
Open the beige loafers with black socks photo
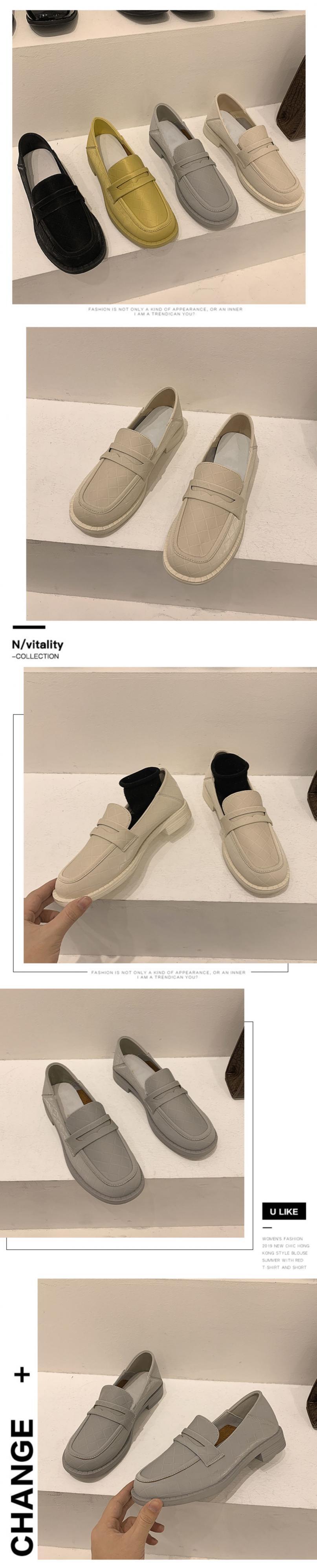point(170,815)
